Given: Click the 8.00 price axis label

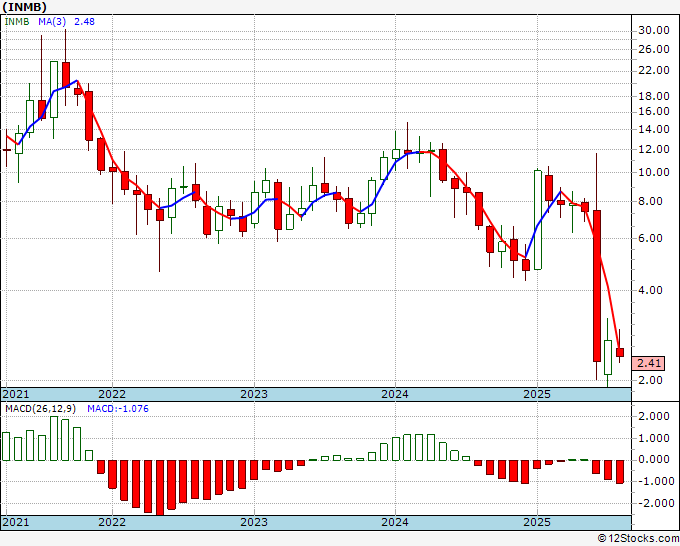Looking at the screenshot, I should tap(650, 201).
